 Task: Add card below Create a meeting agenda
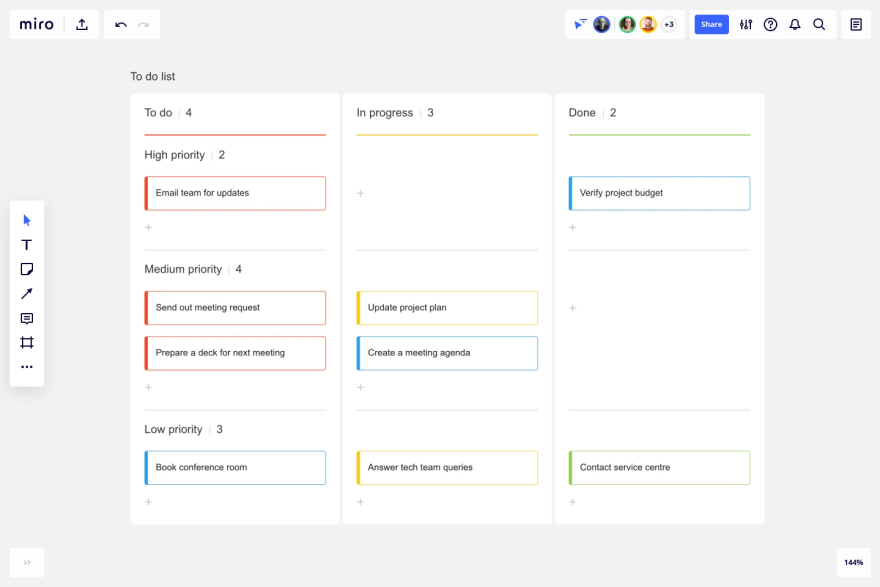[x=361, y=387]
